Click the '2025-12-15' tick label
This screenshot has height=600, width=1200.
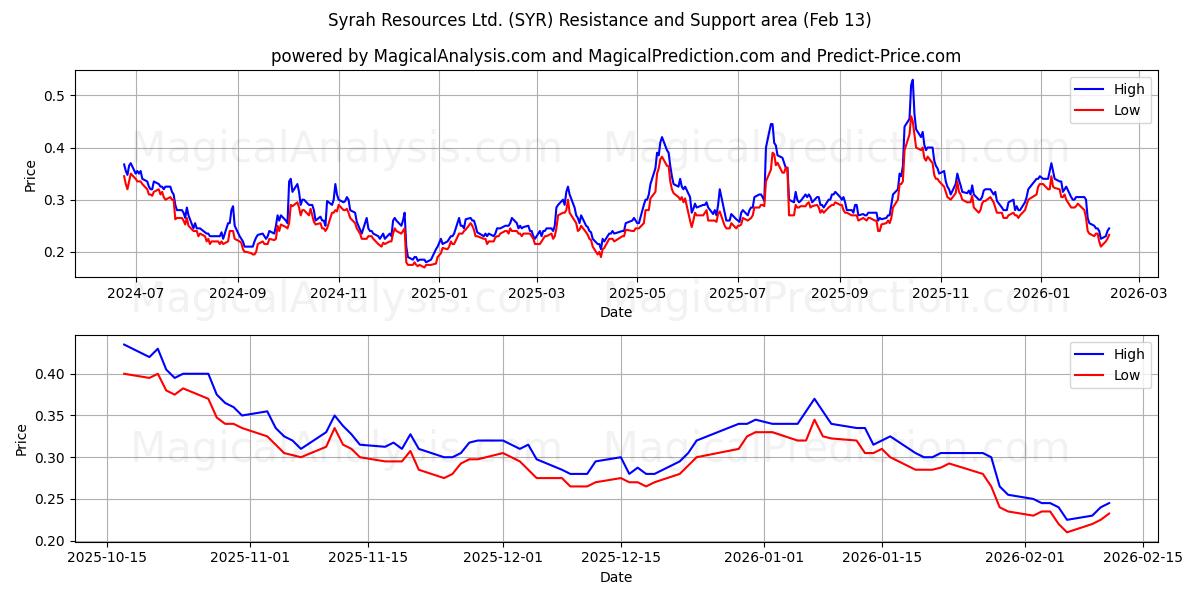(x=619, y=559)
